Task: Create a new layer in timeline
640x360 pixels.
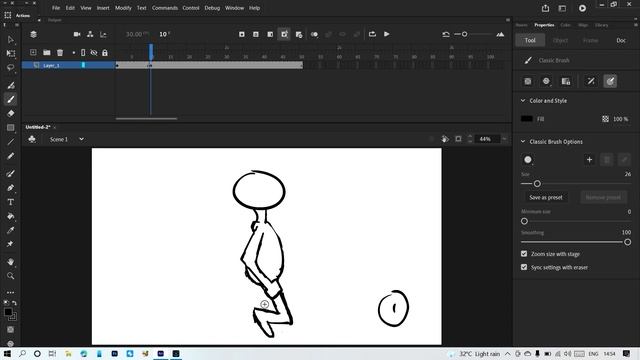Action: [x=33, y=52]
